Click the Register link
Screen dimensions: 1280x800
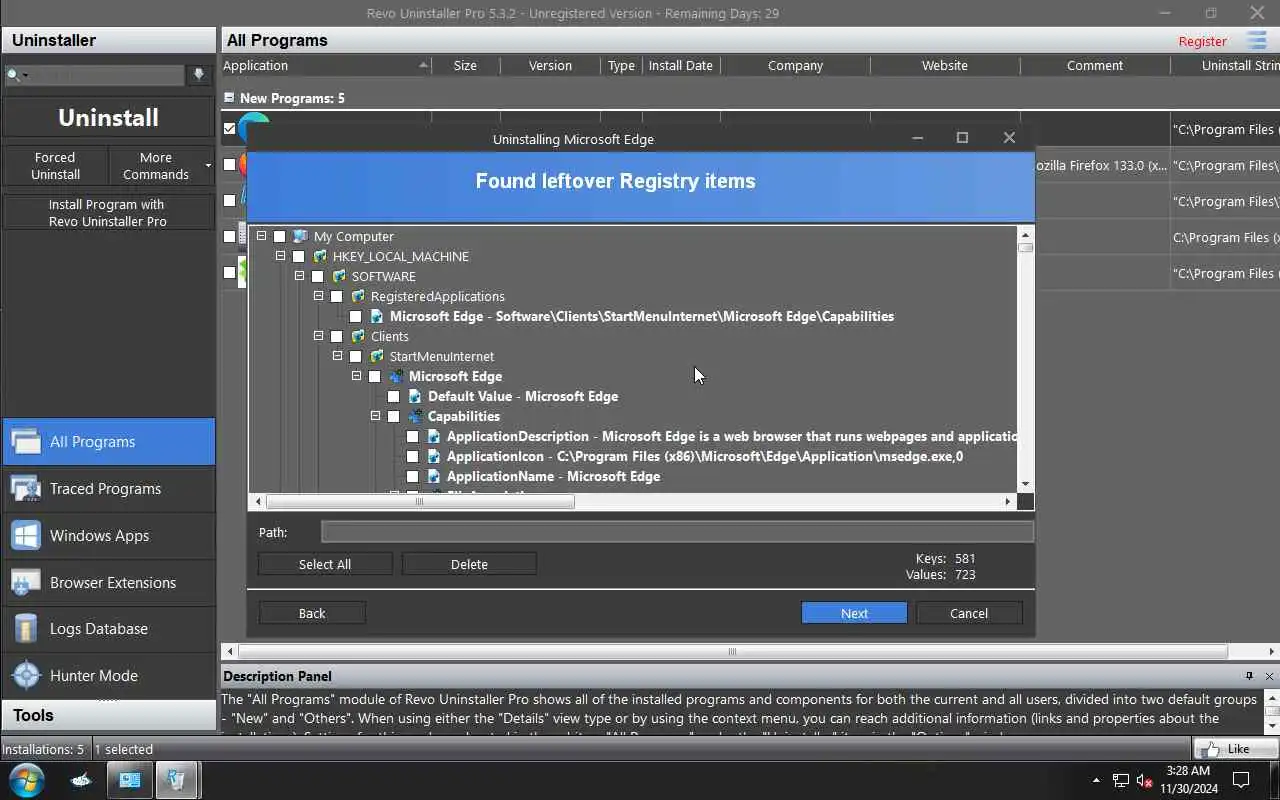coord(1202,41)
